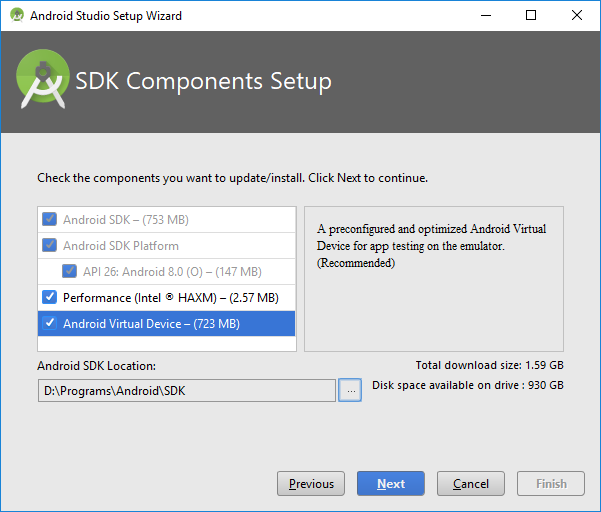Toggle the Android SDK Platform checkbox
Viewport: 601px width, 512px height.
49,245
